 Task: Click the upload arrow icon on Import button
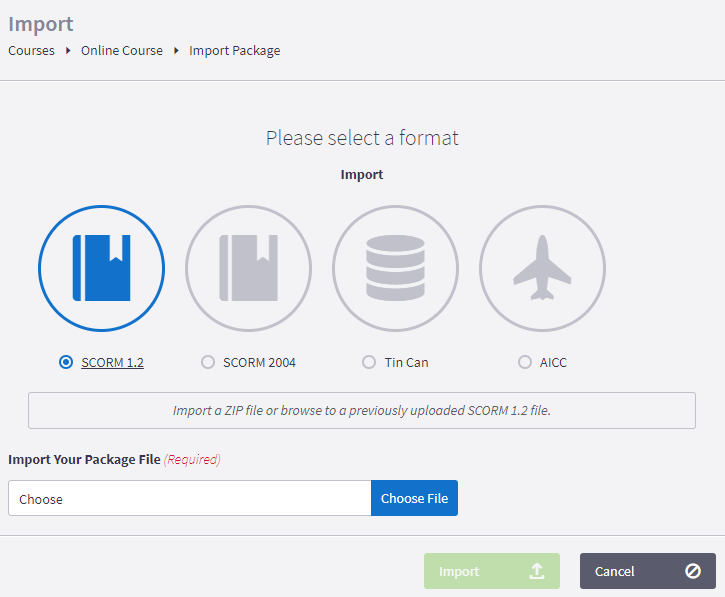point(536,571)
